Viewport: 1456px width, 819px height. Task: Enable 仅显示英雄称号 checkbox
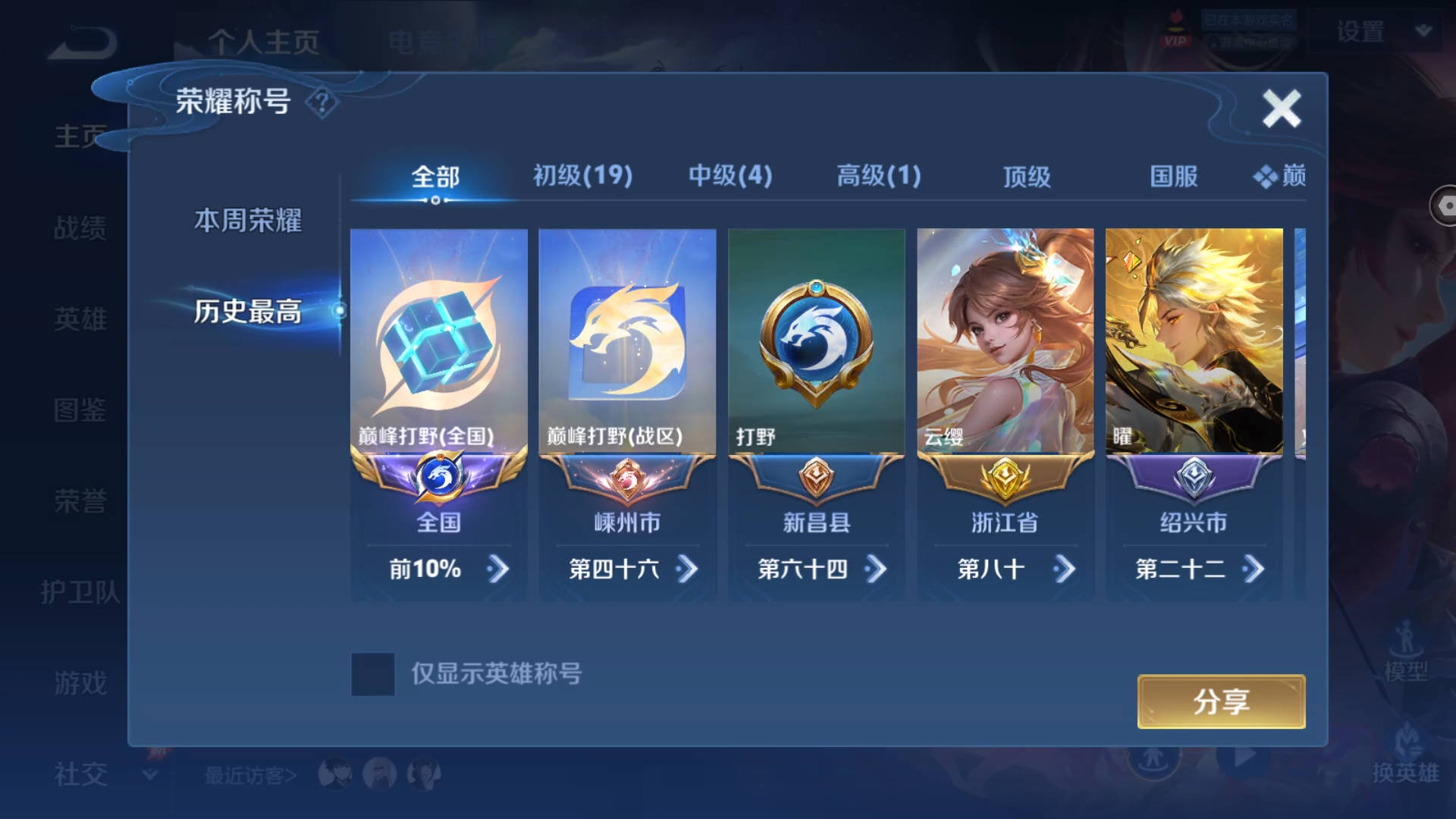pos(373,674)
